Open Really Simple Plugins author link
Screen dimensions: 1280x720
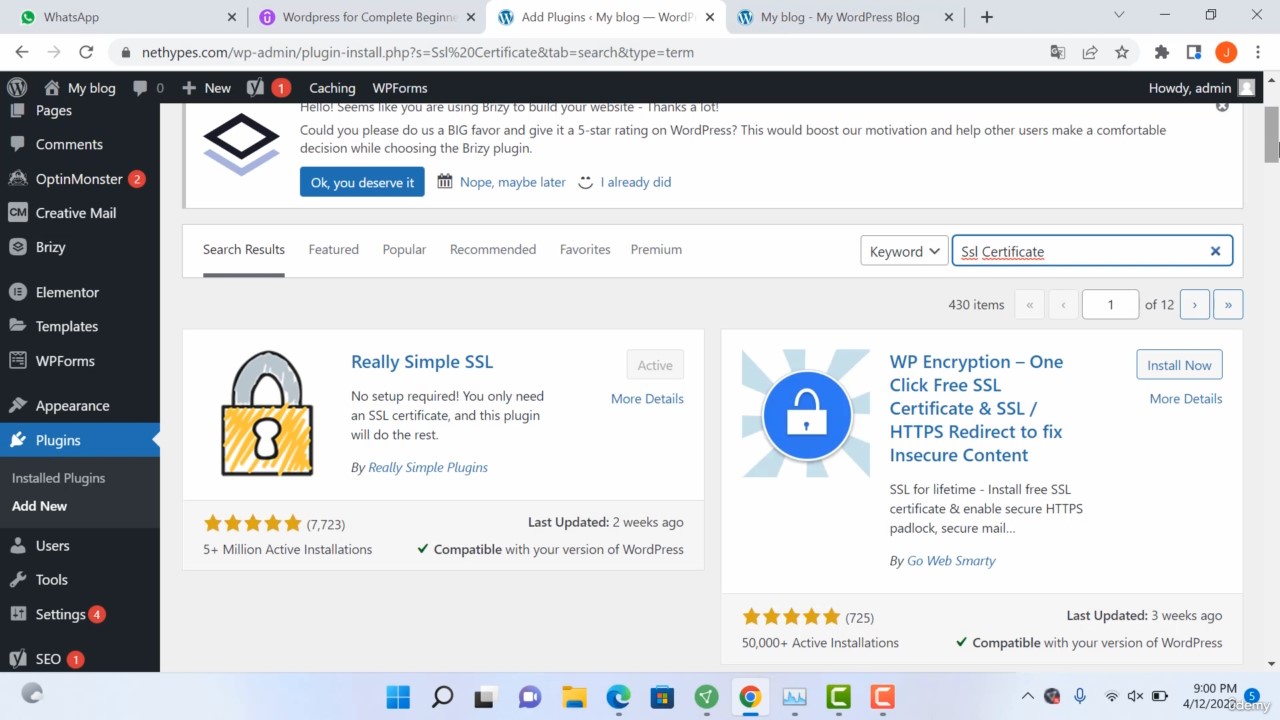pos(428,467)
